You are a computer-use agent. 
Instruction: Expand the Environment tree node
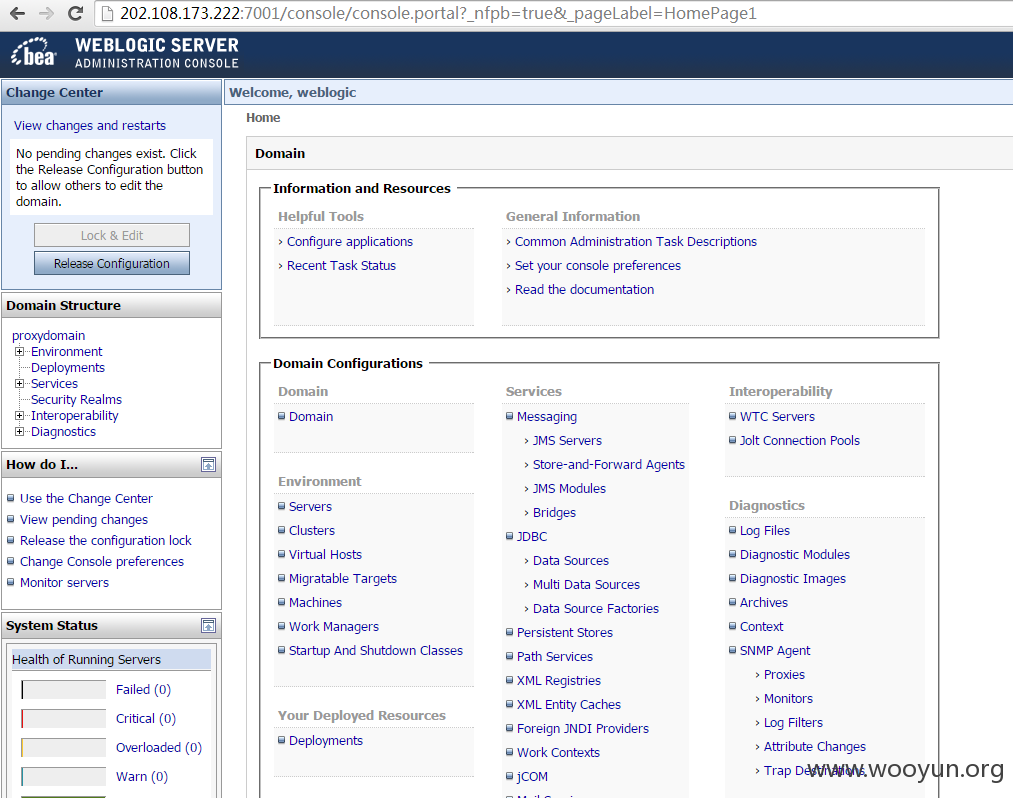click(x=19, y=352)
